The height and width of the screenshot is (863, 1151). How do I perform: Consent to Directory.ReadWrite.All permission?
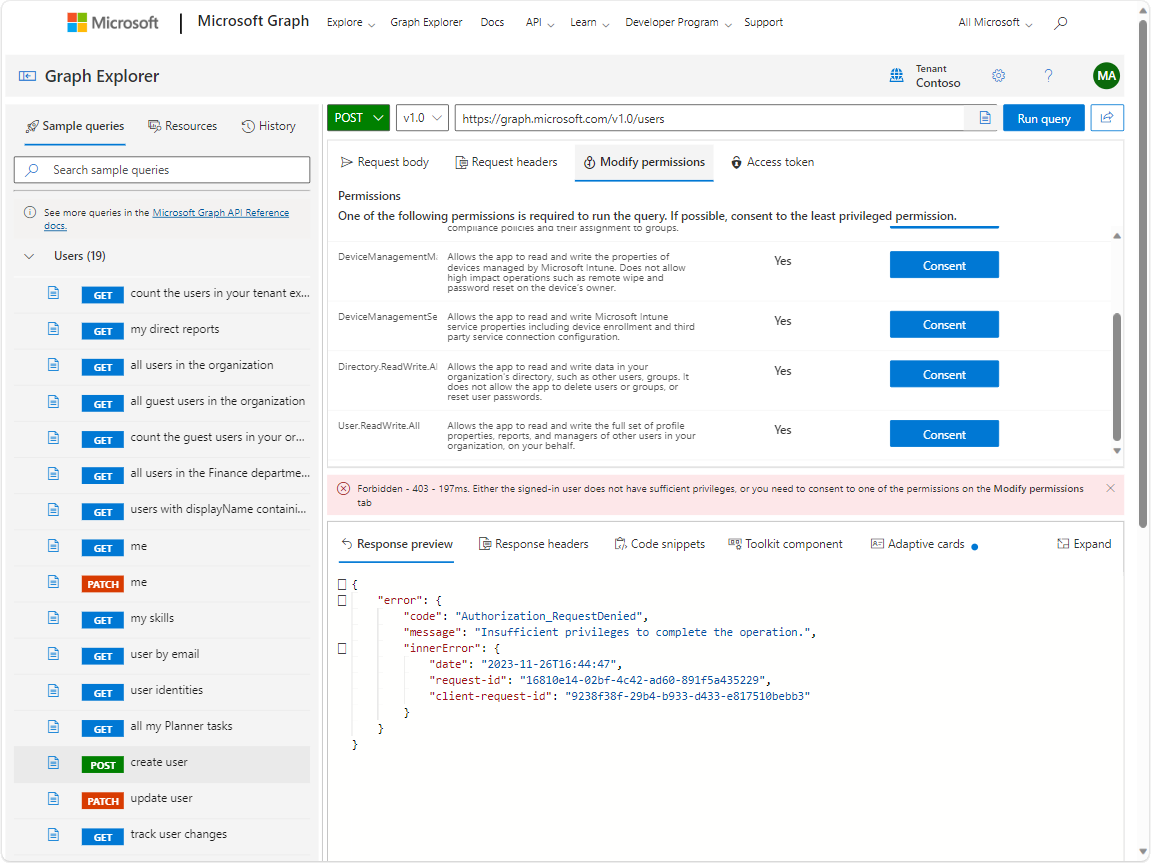(944, 374)
